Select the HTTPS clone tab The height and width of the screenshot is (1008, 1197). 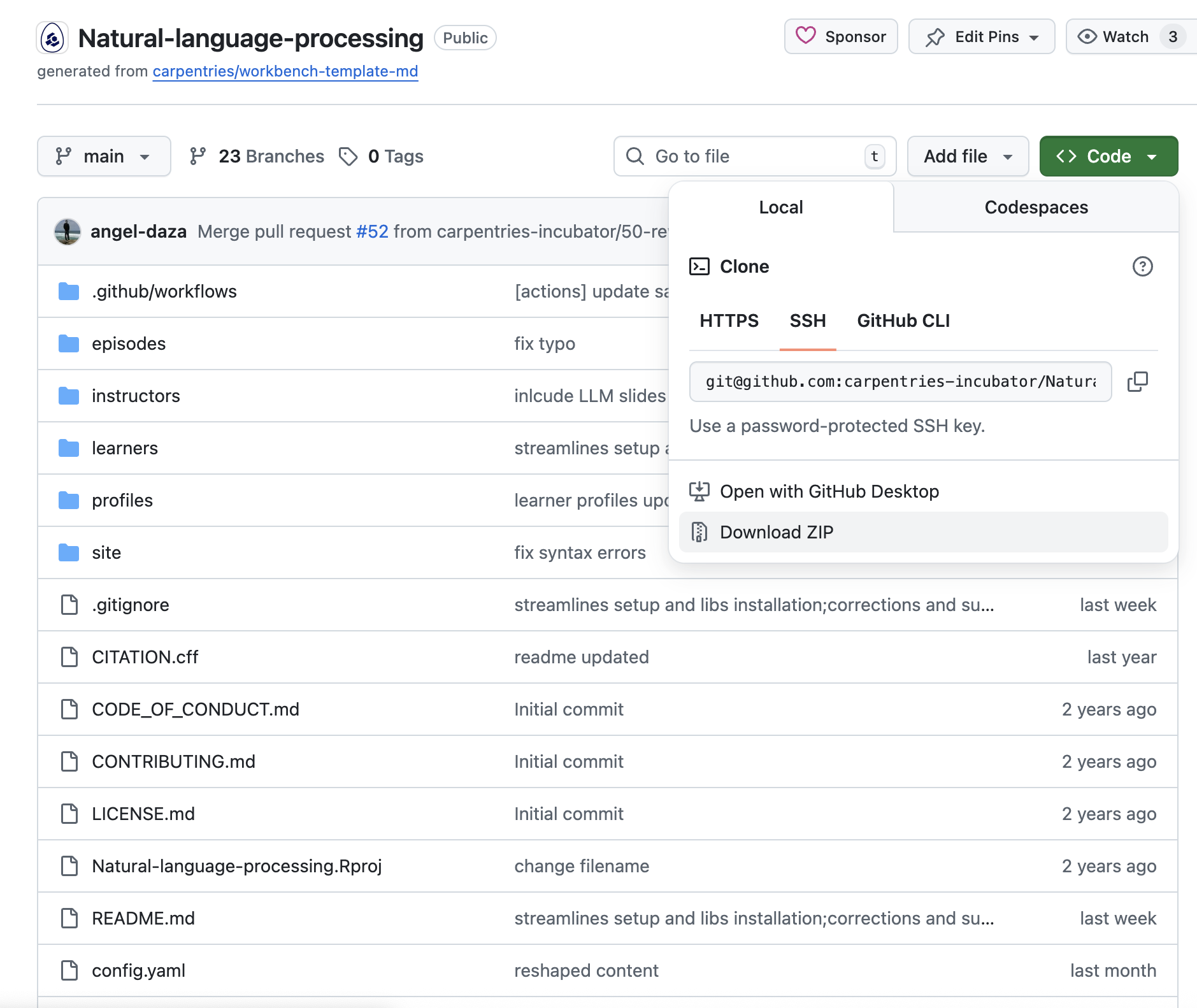[729, 320]
